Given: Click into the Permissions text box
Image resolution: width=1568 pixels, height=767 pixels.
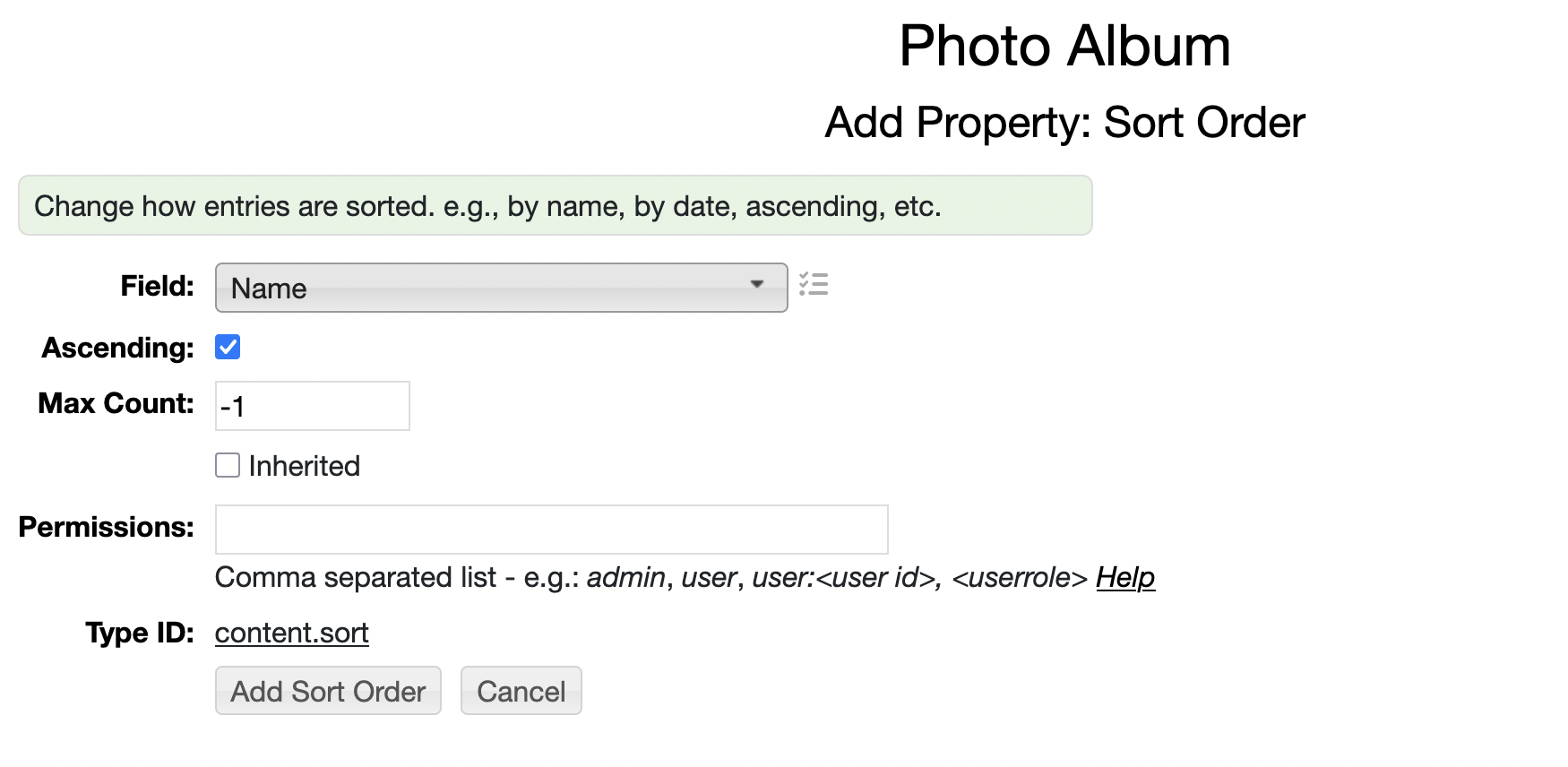Looking at the screenshot, I should (x=551, y=530).
